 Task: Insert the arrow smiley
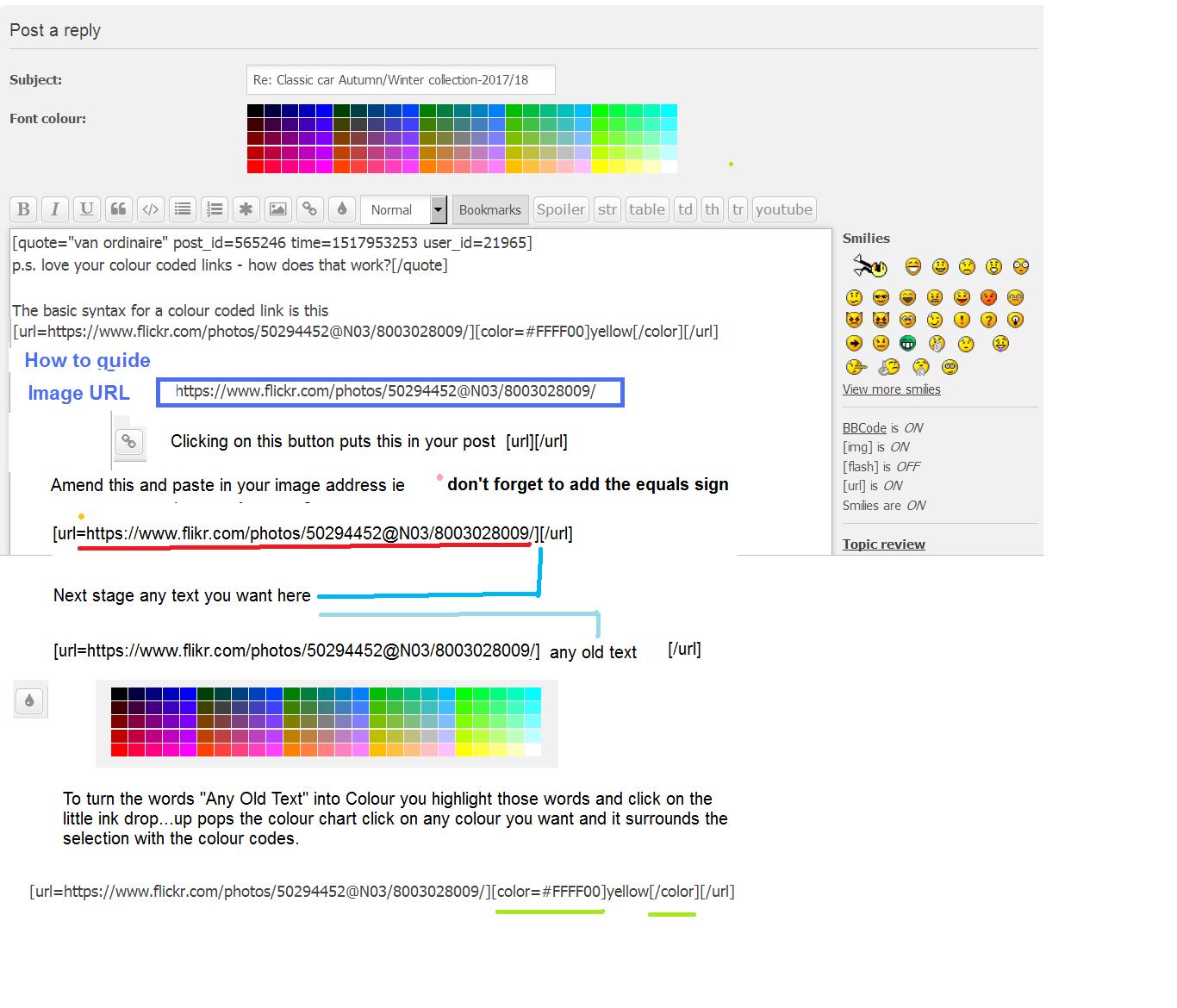click(854, 343)
